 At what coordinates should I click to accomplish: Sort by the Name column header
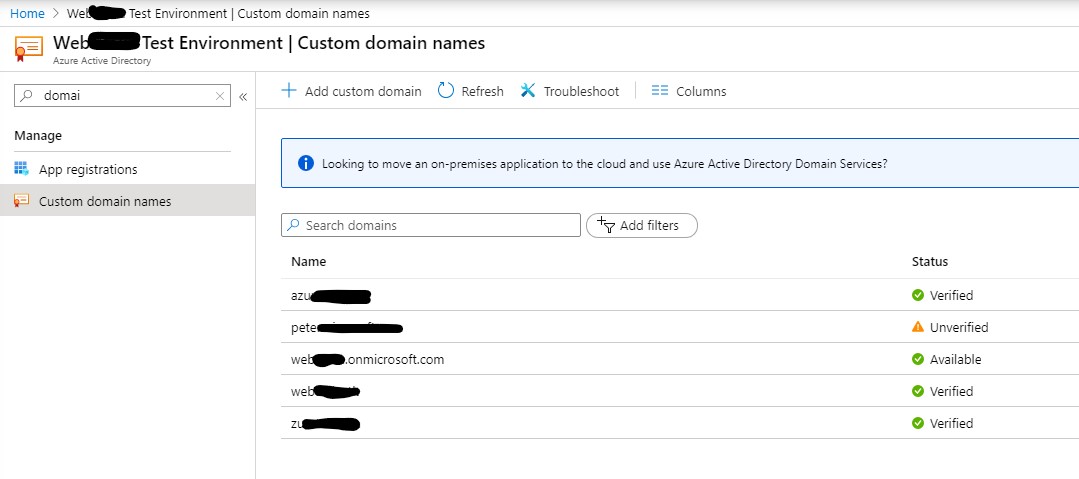308,262
